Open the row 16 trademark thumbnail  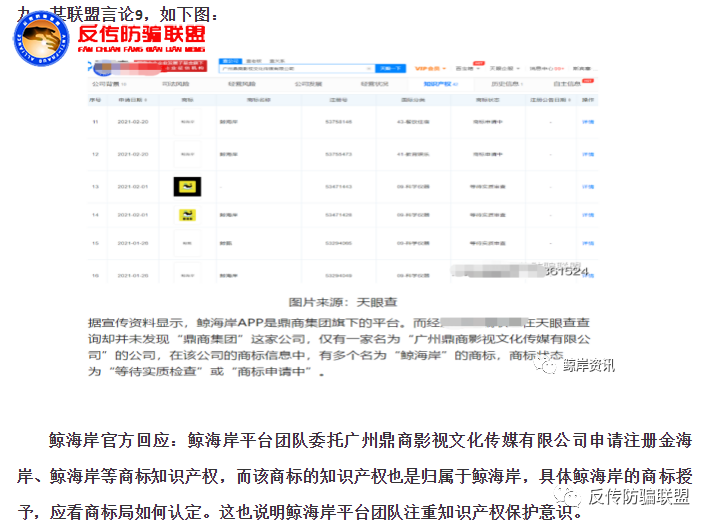[x=188, y=274]
